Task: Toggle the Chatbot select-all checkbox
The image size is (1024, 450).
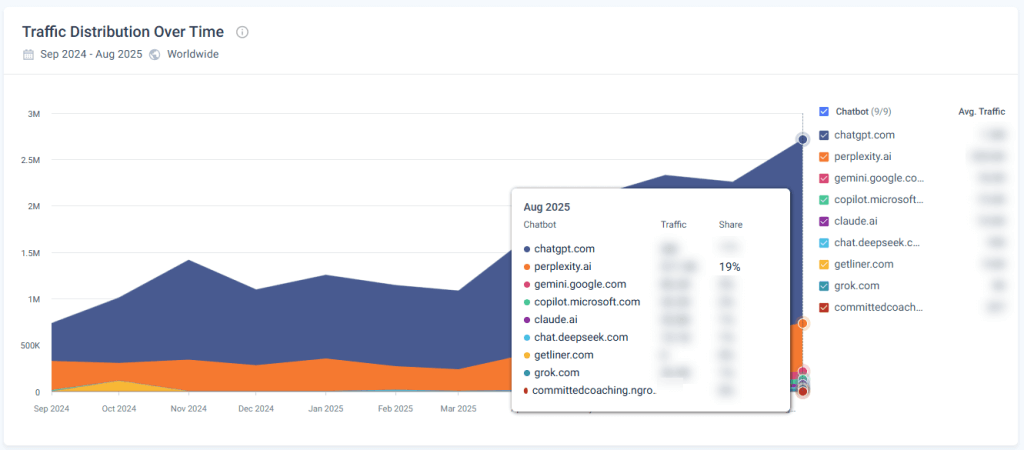Action: (824, 112)
